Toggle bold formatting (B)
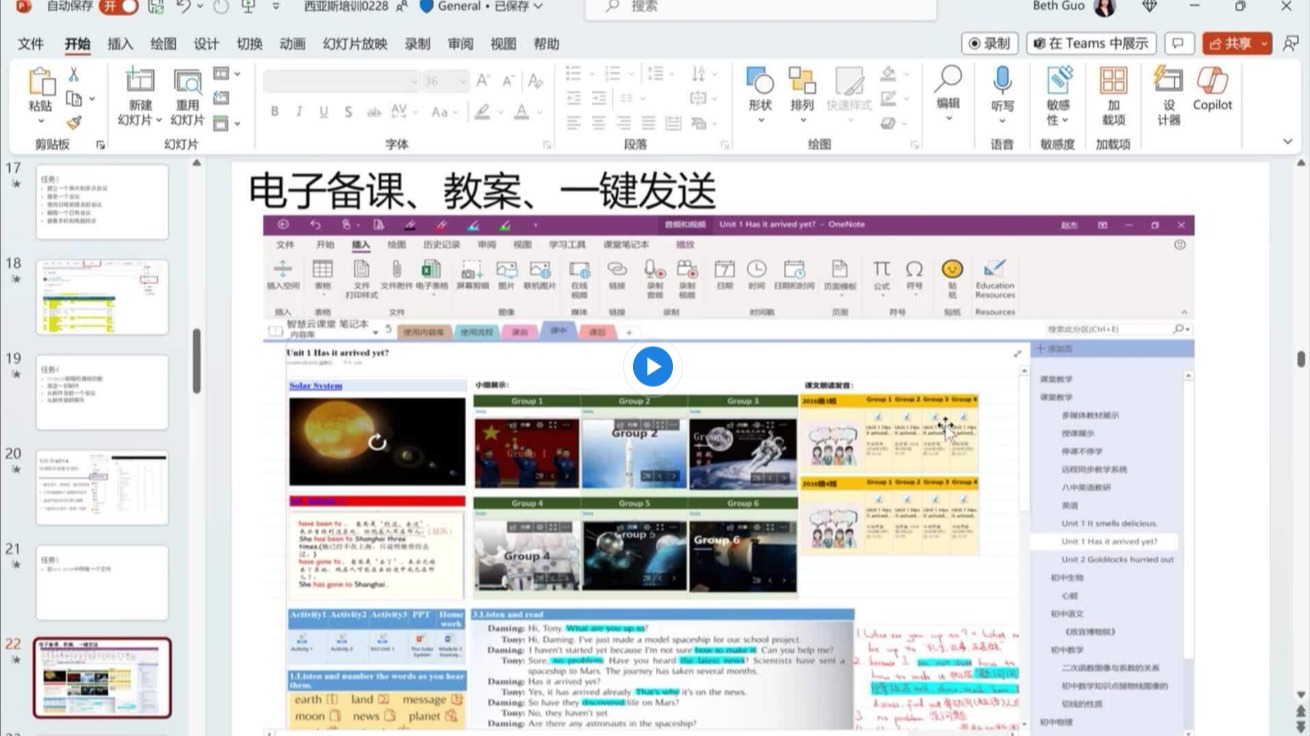The height and width of the screenshot is (736, 1310). tap(275, 112)
